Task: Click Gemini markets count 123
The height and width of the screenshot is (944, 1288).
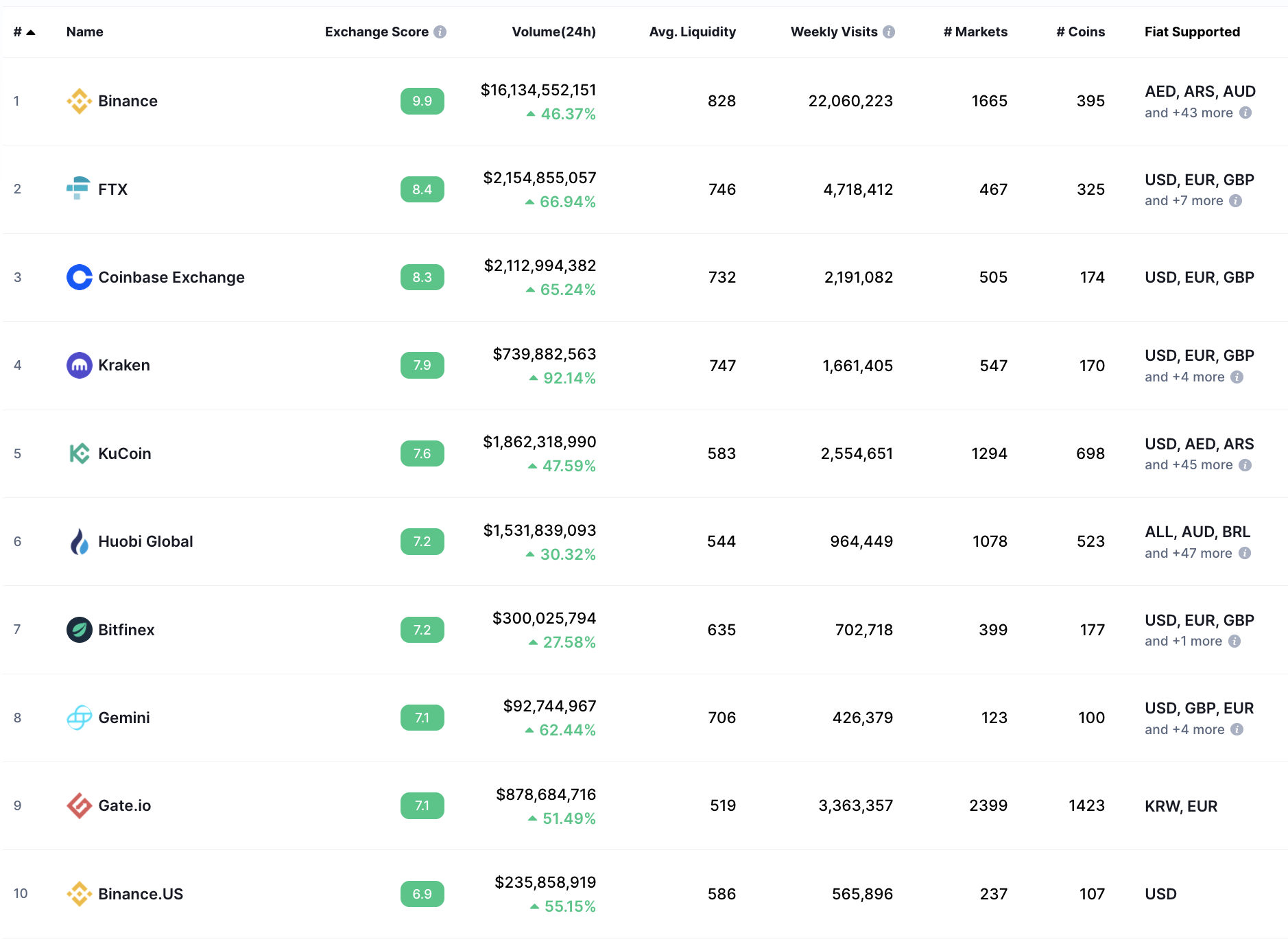Action: pos(994,718)
